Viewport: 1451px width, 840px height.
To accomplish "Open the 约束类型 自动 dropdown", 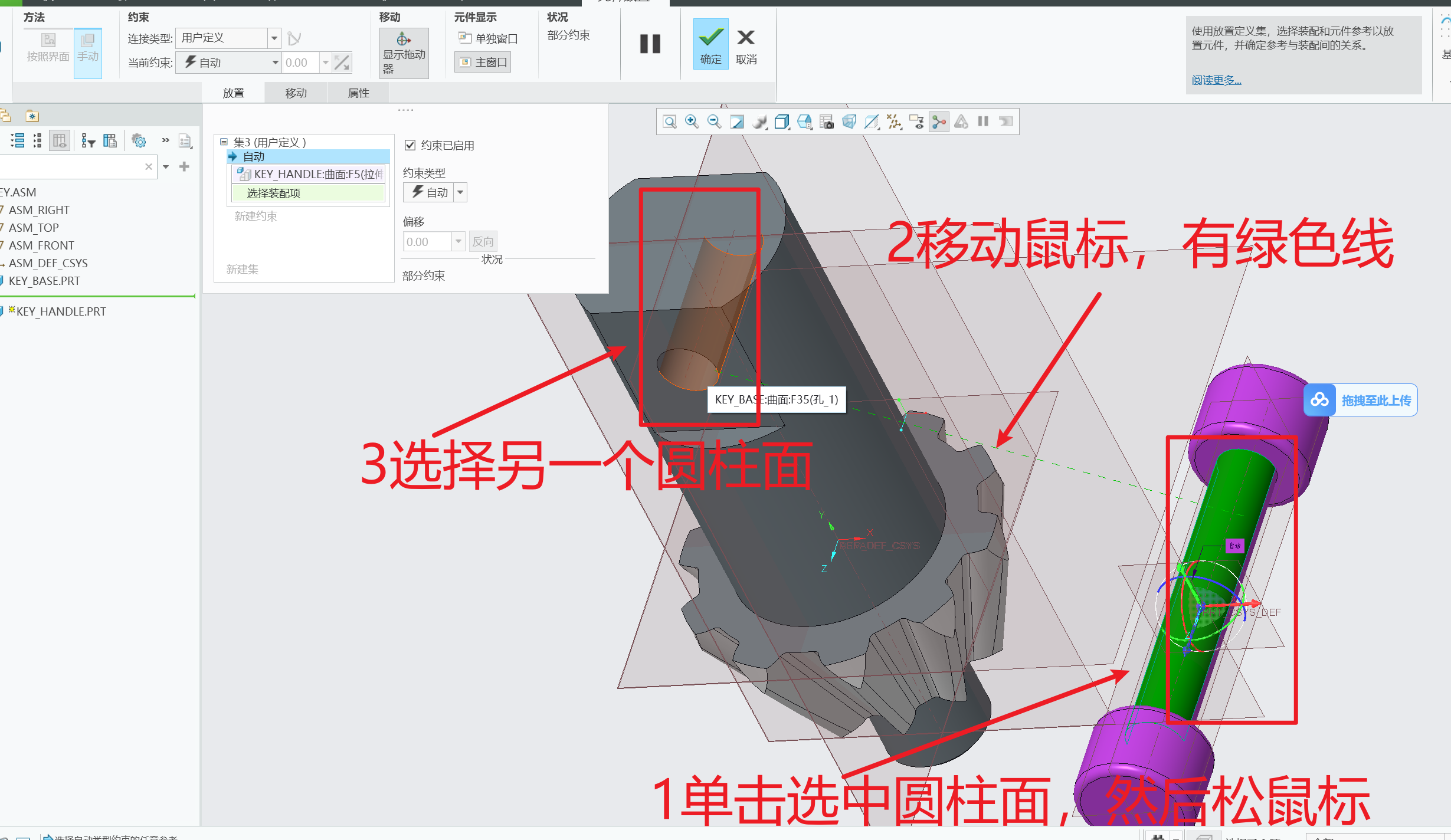I will click(x=460, y=192).
